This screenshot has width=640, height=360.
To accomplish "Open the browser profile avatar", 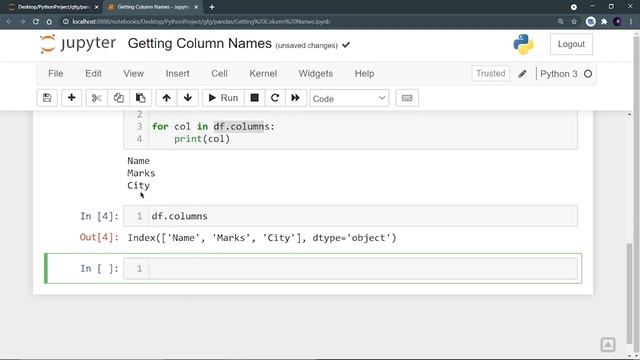I will click(x=618, y=22).
